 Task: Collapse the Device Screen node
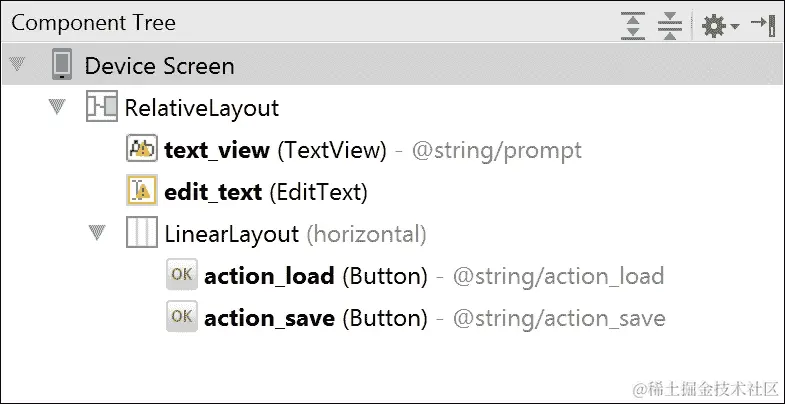pos(17,66)
